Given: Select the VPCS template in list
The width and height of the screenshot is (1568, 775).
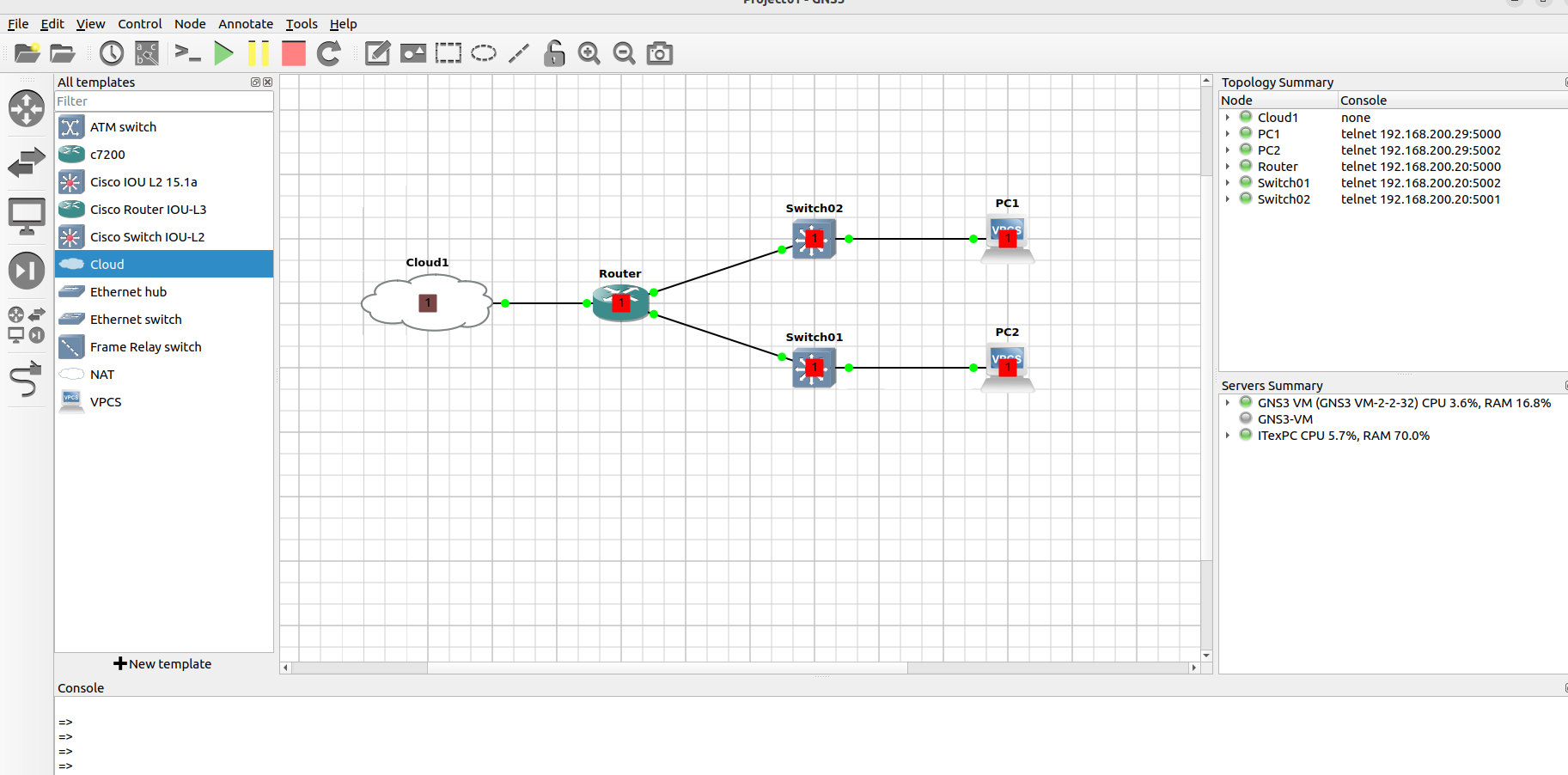Looking at the screenshot, I should click(x=106, y=402).
